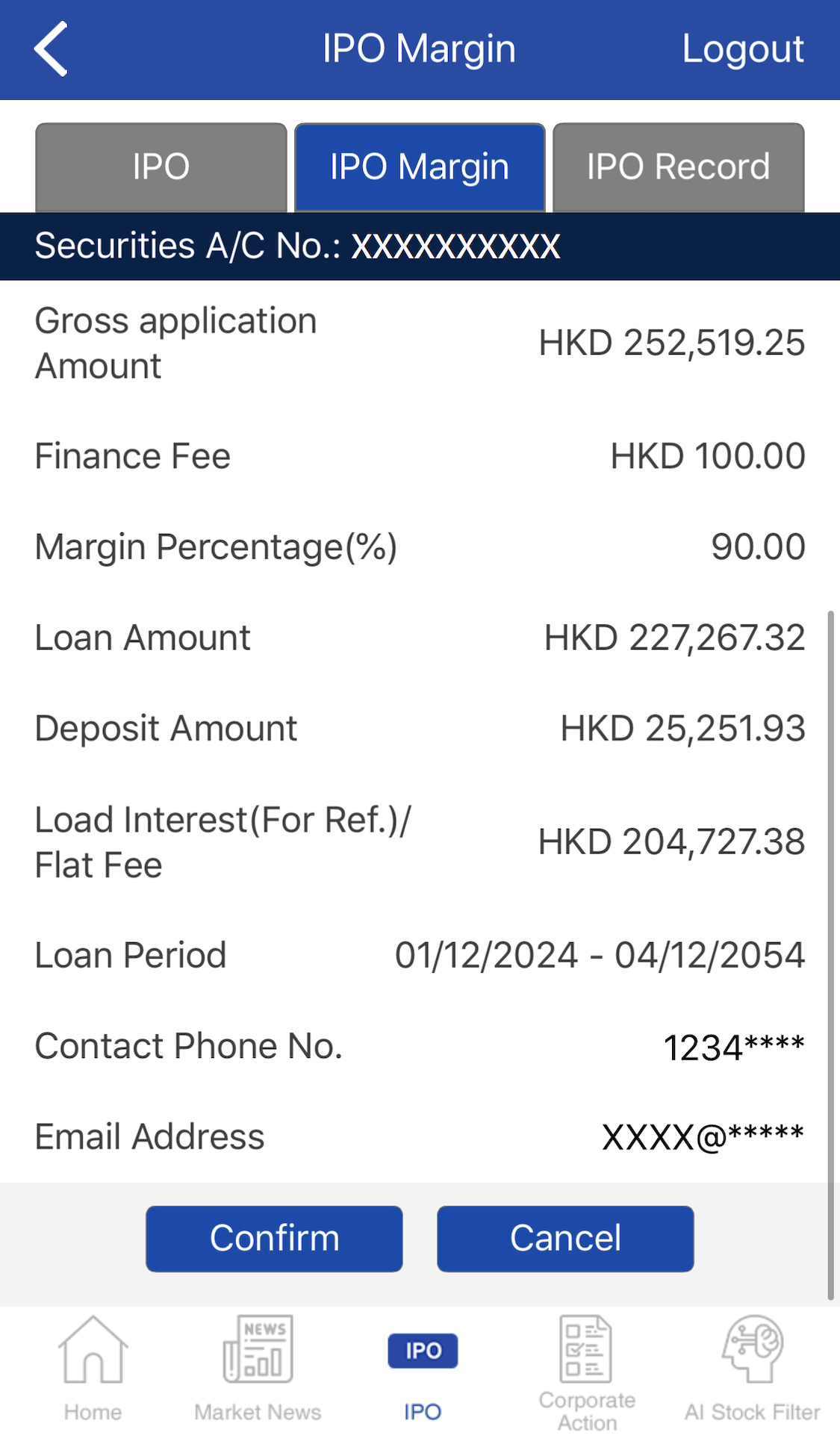Open the AI Stock Filter brain icon
Screen dimensions: 840x1441
[x=752, y=1349]
